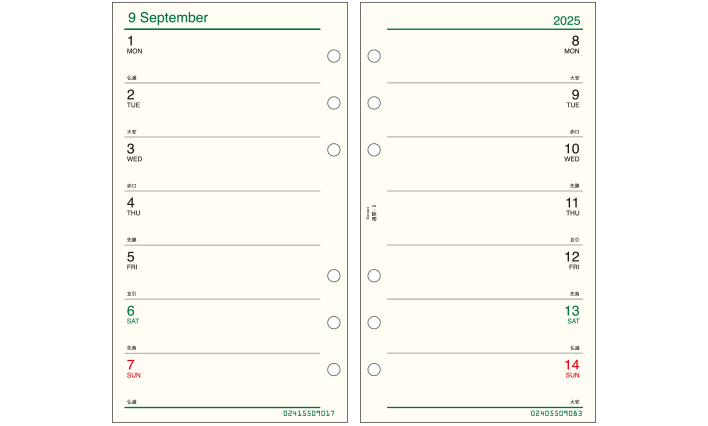Image resolution: width=708 pixels, height=426 pixels.
Task: Select the green 13 SAT entry
Action: tap(572, 314)
